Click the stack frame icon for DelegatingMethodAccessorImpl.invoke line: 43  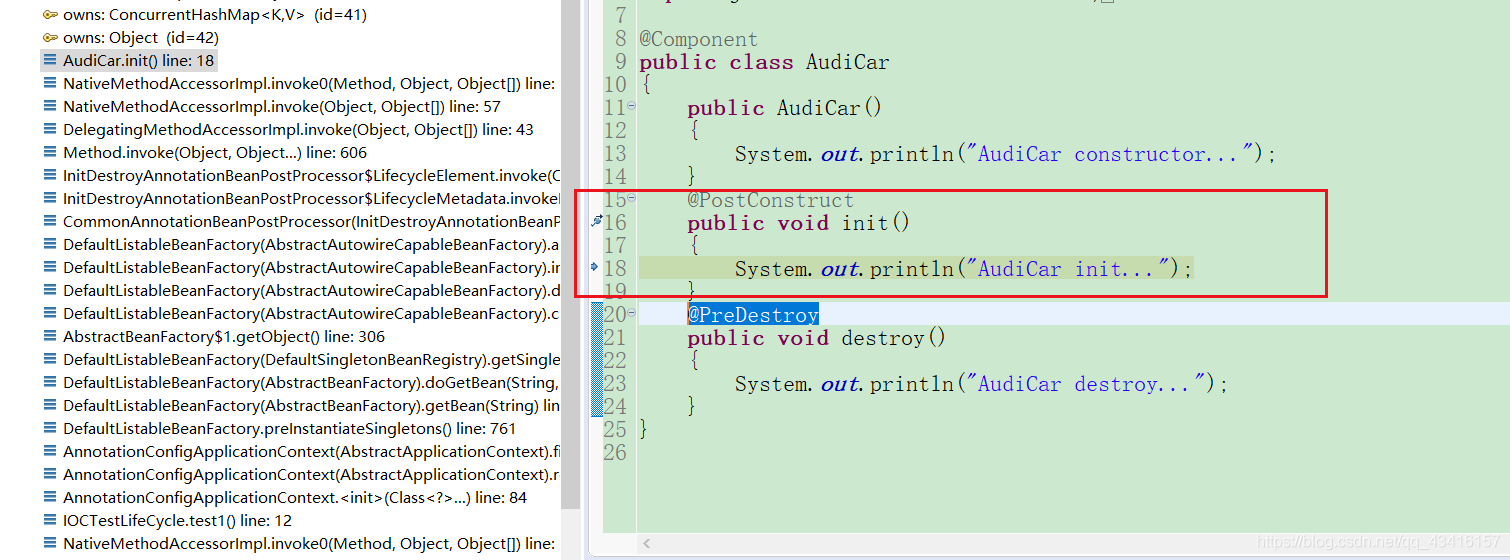coord(50,130)
